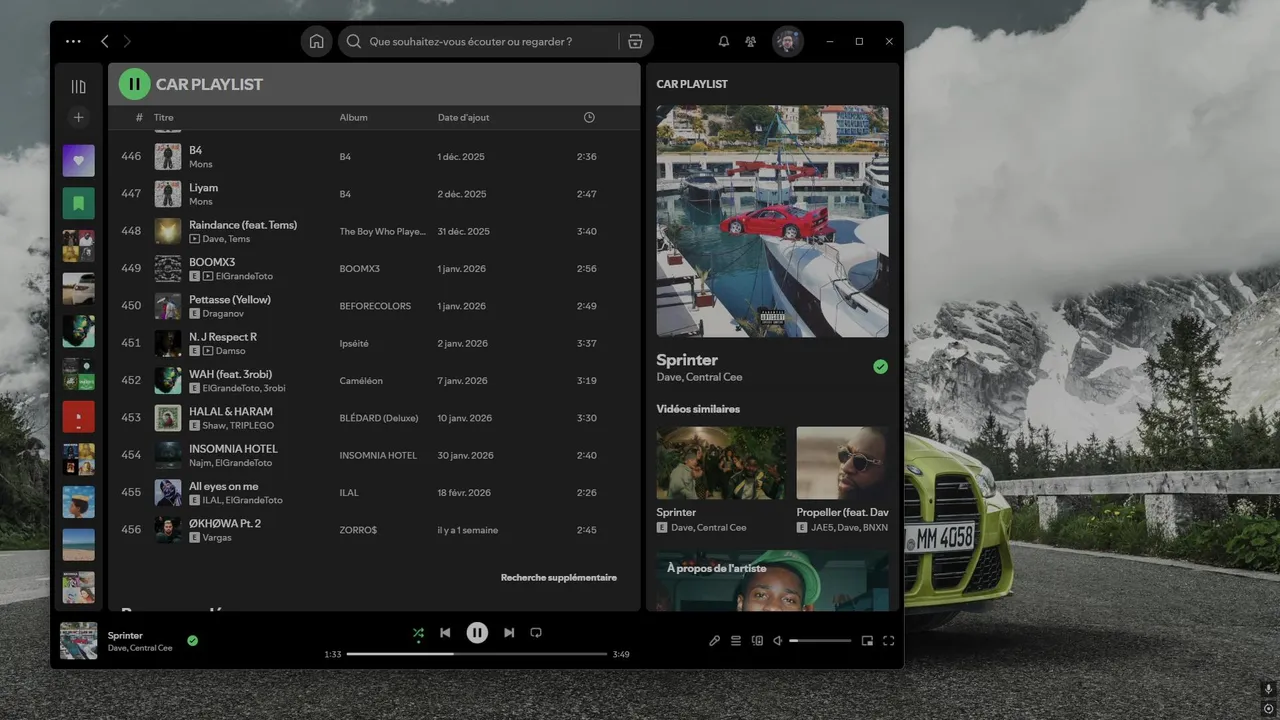Open the Sprinter similar video thumbnail

pos(721,463)
